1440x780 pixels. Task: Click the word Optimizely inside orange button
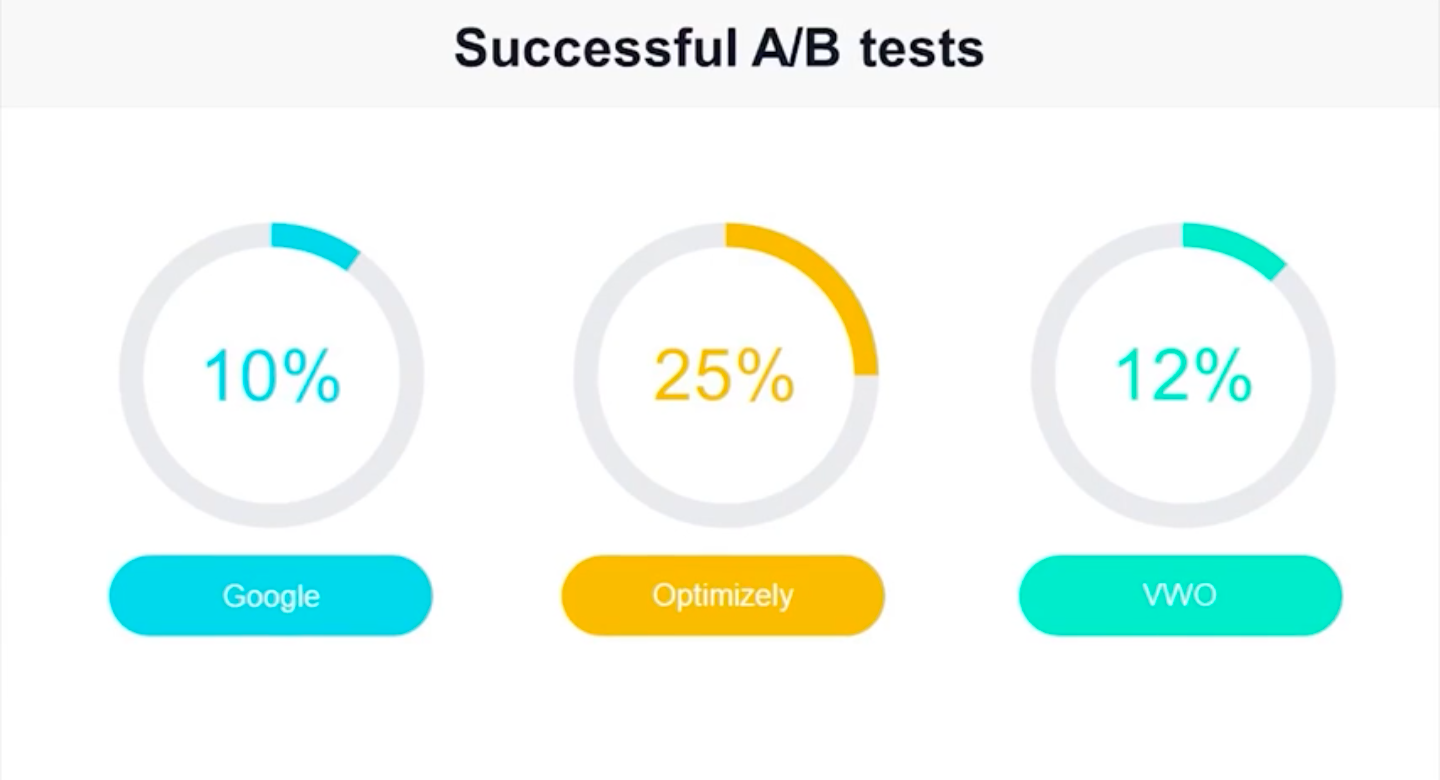click(x=723, y=596)
